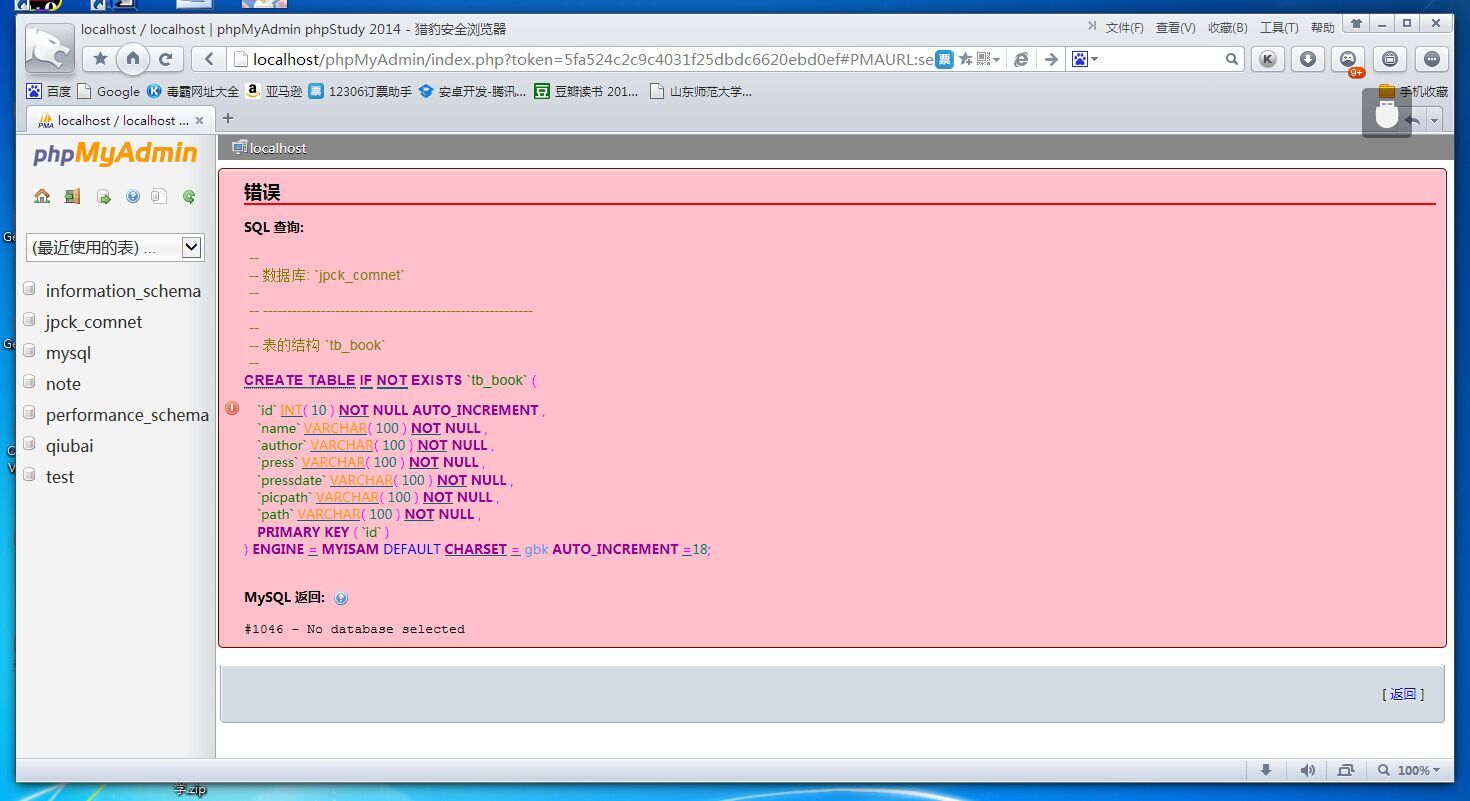Image resolution: width=1470 pixels, height=801 pixels.
Task: Go to browser home page
Action: click(133, 59)
